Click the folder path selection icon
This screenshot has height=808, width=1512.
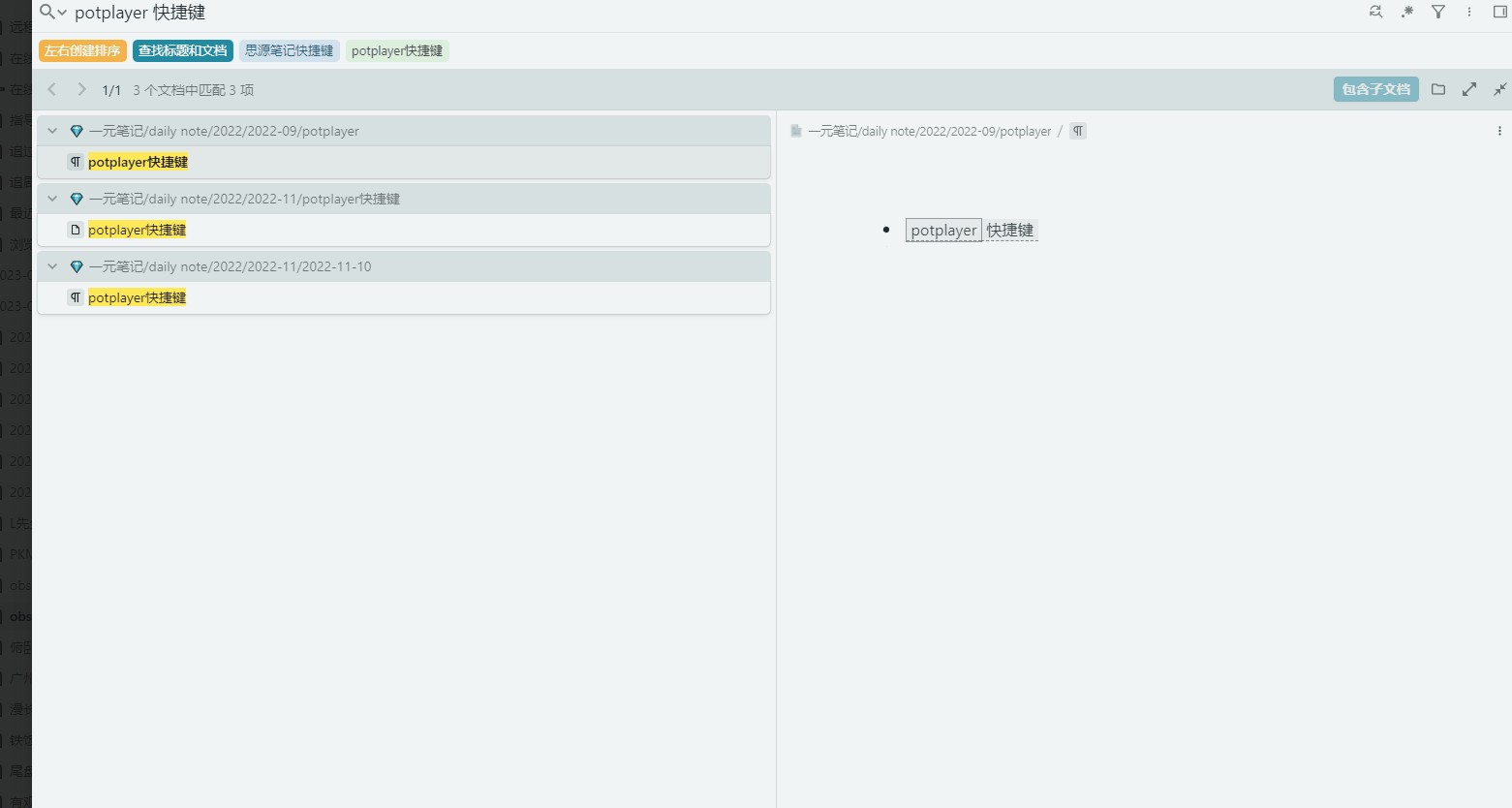tap(1438, 89)
